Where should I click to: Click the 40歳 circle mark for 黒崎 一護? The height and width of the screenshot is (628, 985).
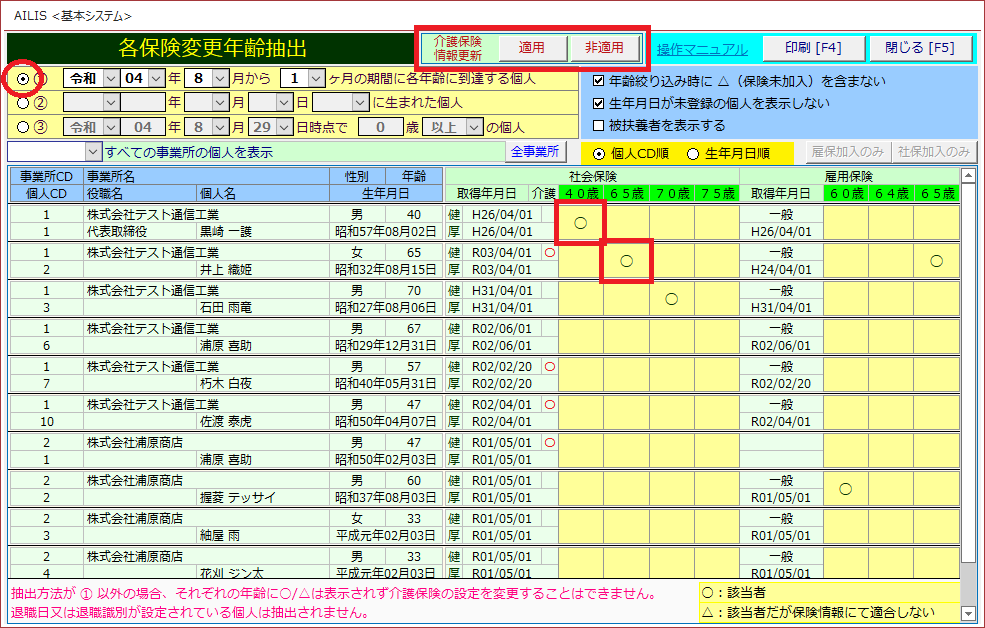tap(580, 223)
